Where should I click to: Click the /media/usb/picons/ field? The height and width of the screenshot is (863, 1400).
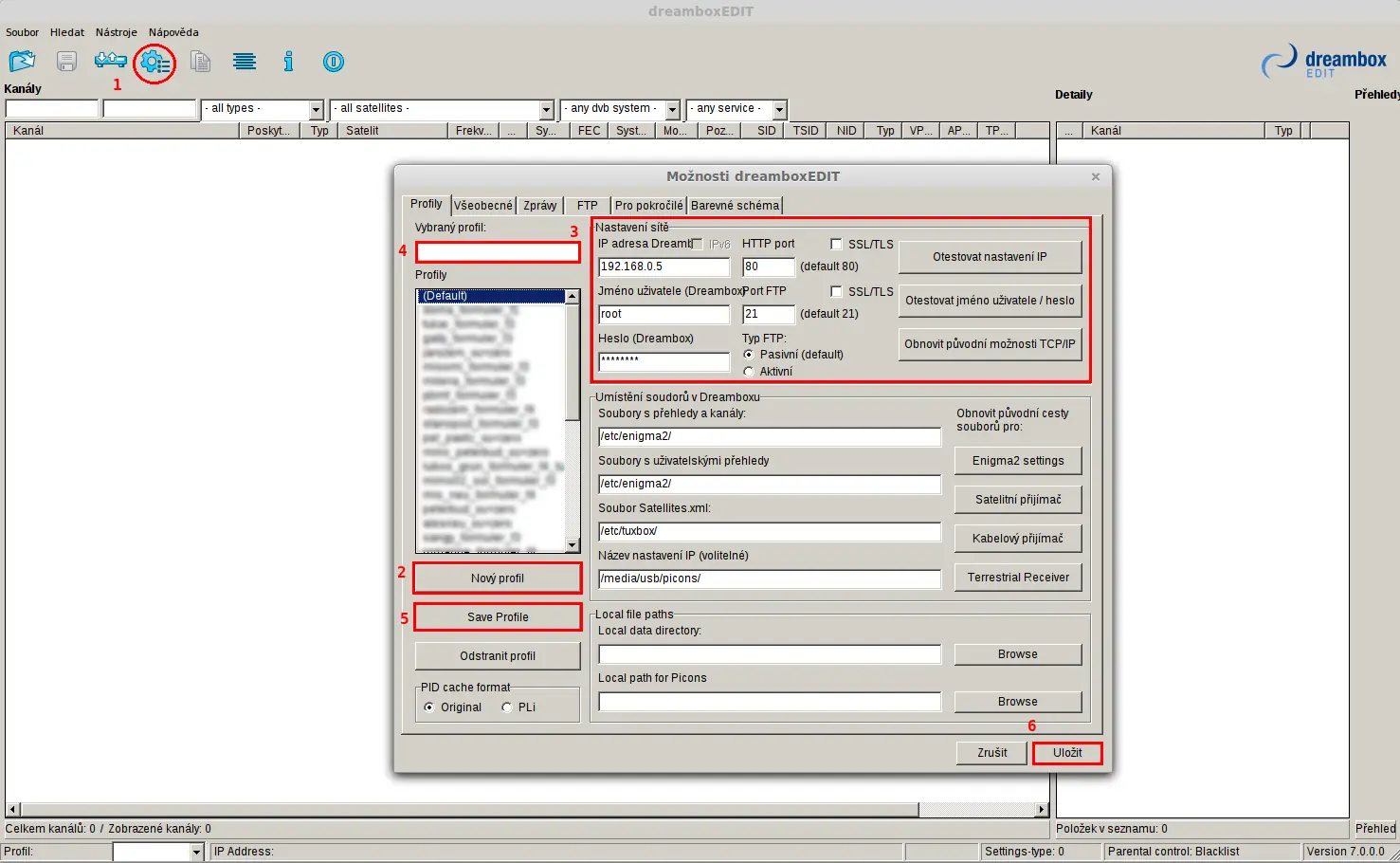[x=770, y=578]
